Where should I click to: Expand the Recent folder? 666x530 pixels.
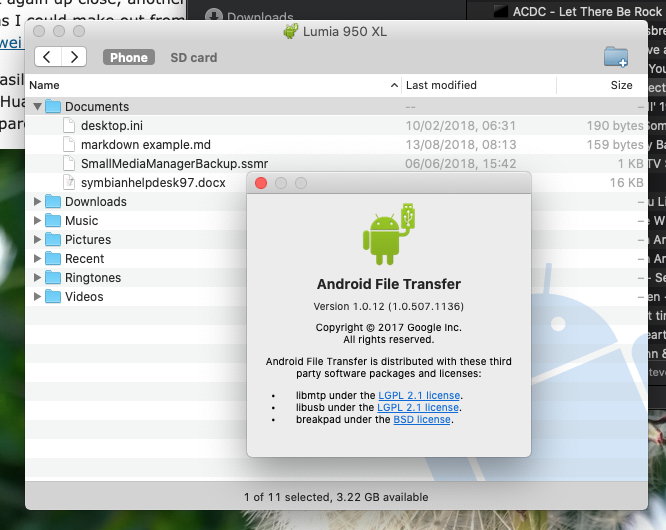coord(37,259)
